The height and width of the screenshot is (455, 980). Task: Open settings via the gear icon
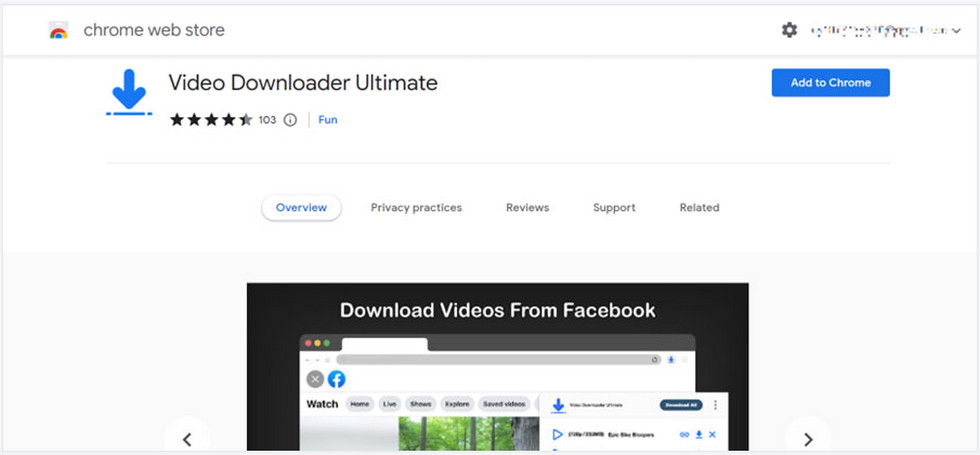click(x=789, y=30)
